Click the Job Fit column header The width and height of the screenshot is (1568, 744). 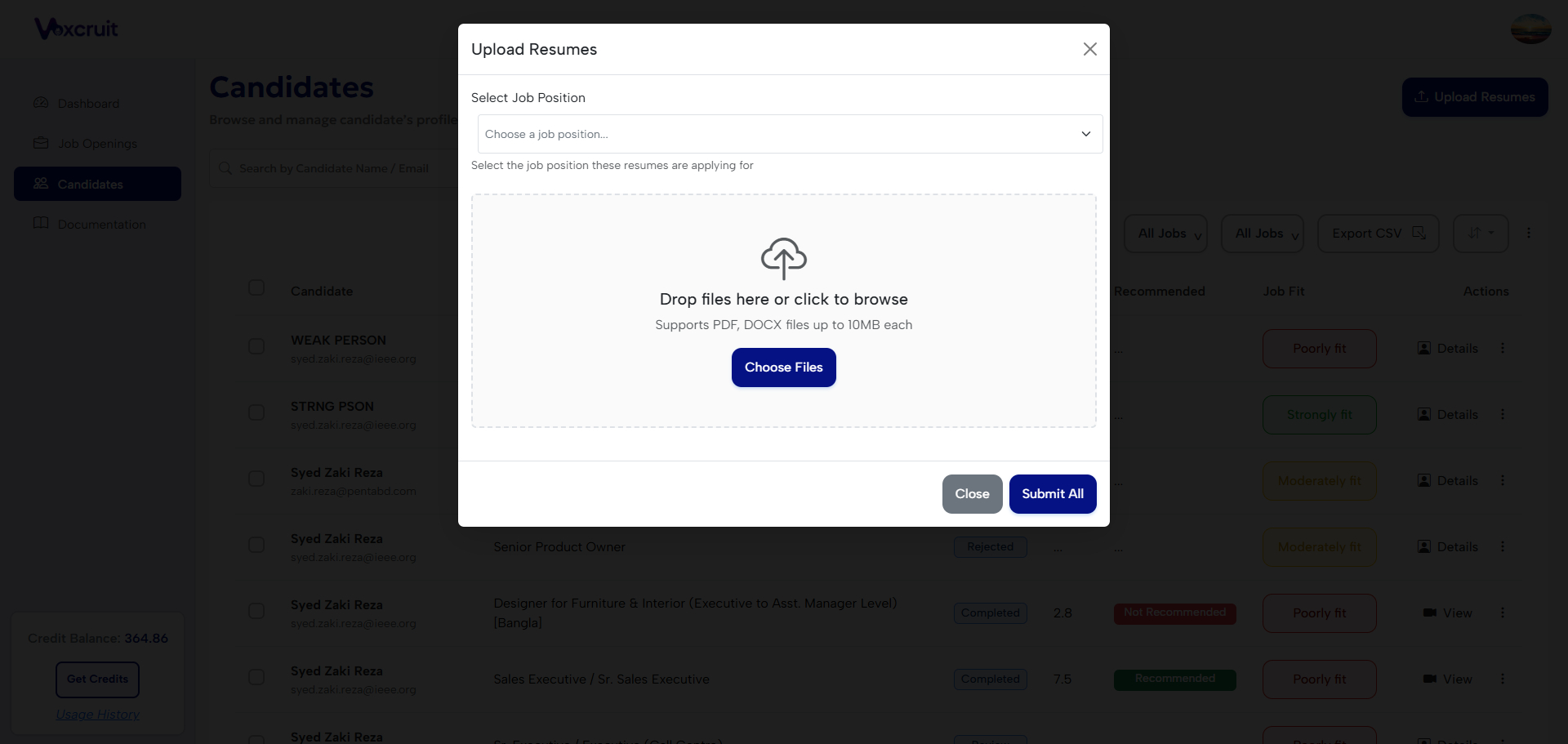click(1284, 292)
